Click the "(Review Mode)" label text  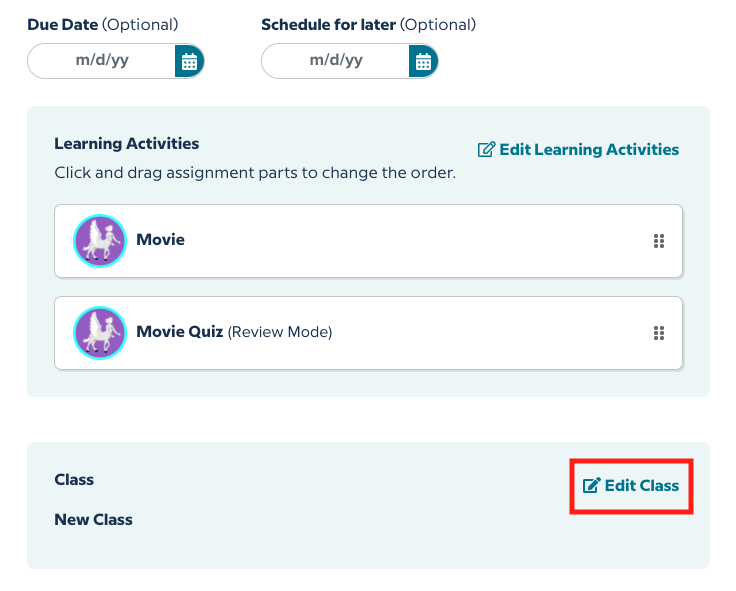tap(280, 332)
